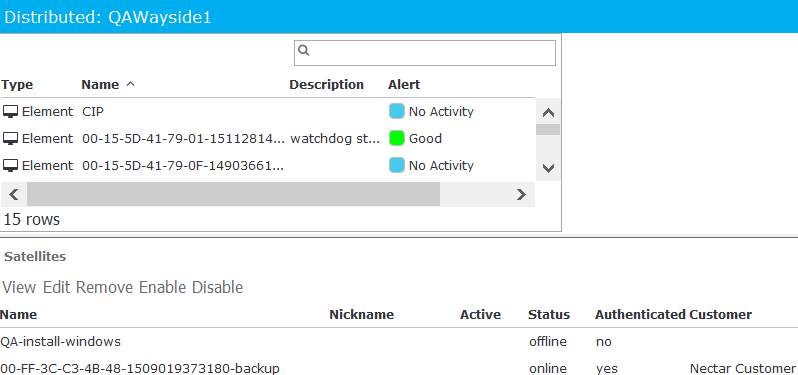Click the Nickname column header

tap(361, 314)
